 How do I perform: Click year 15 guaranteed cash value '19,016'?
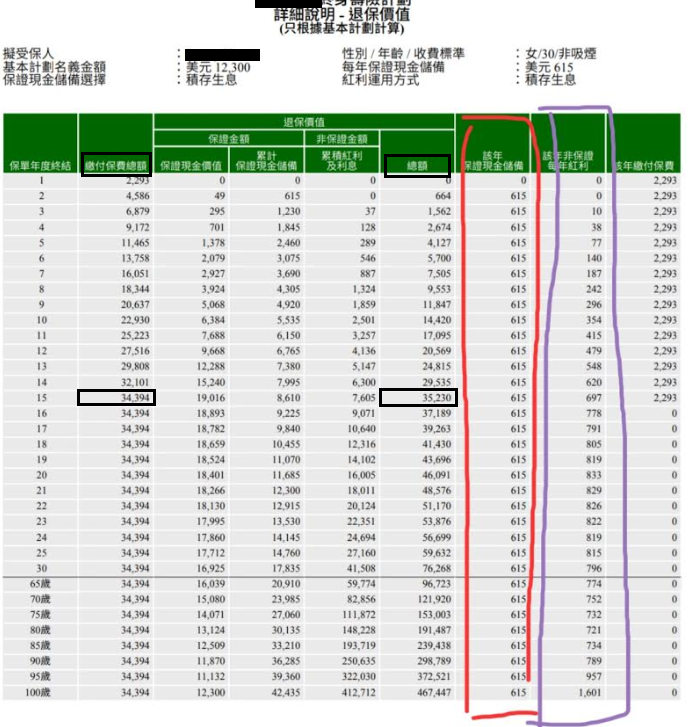211,398
